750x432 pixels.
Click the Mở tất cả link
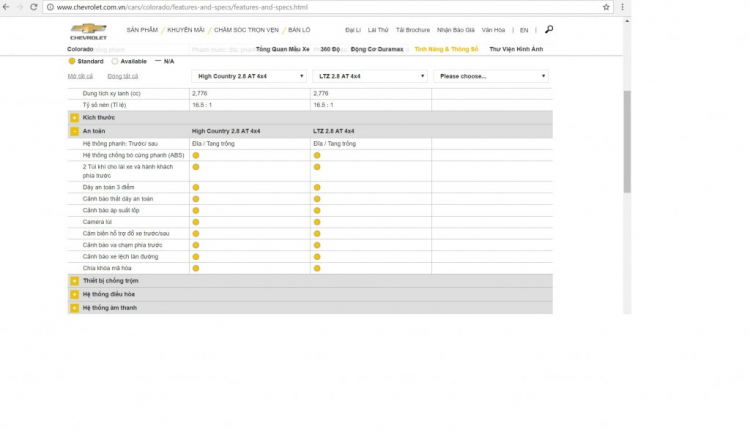80,76
